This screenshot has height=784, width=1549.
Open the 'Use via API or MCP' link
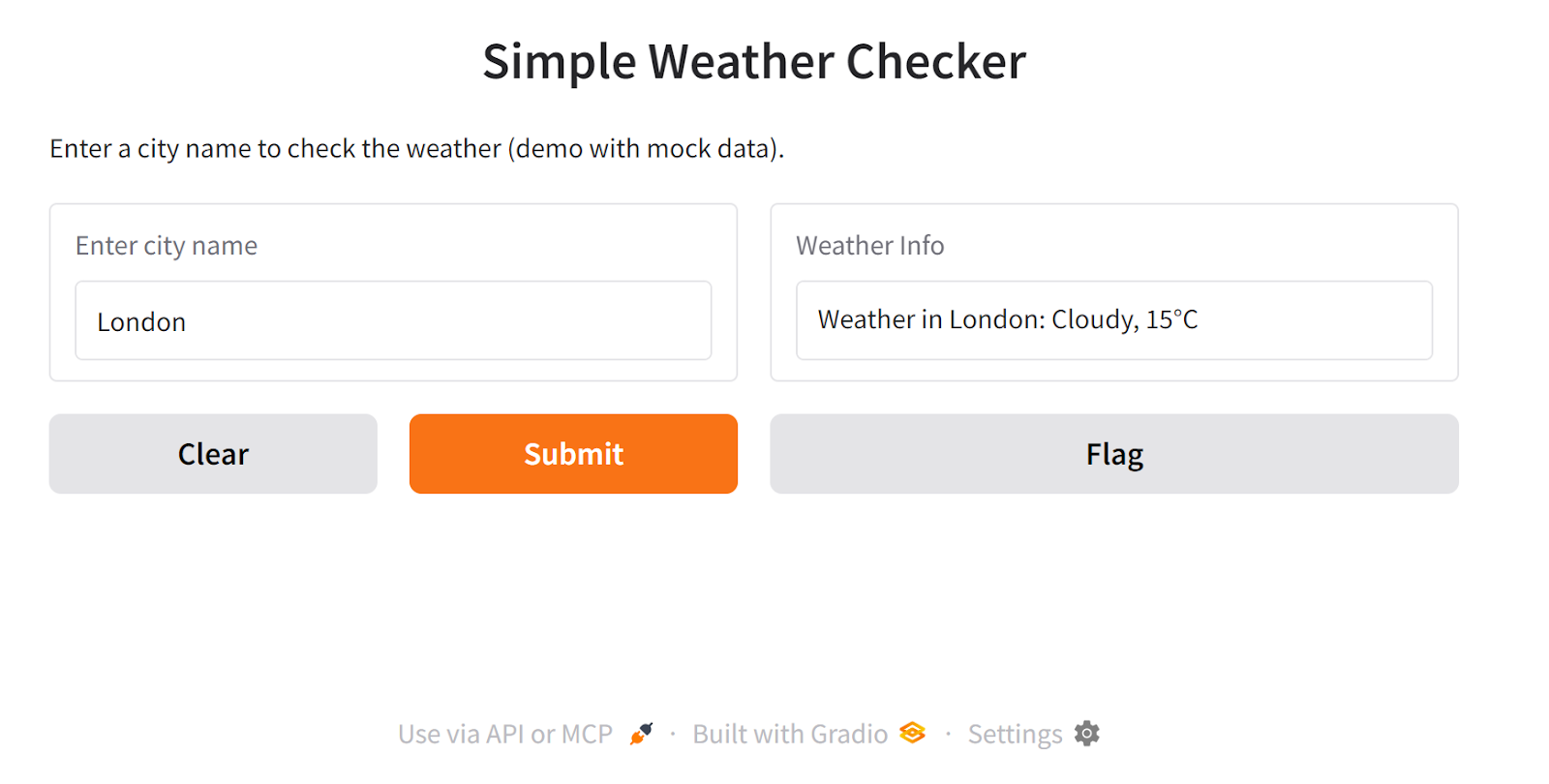(x=505, y=735)
